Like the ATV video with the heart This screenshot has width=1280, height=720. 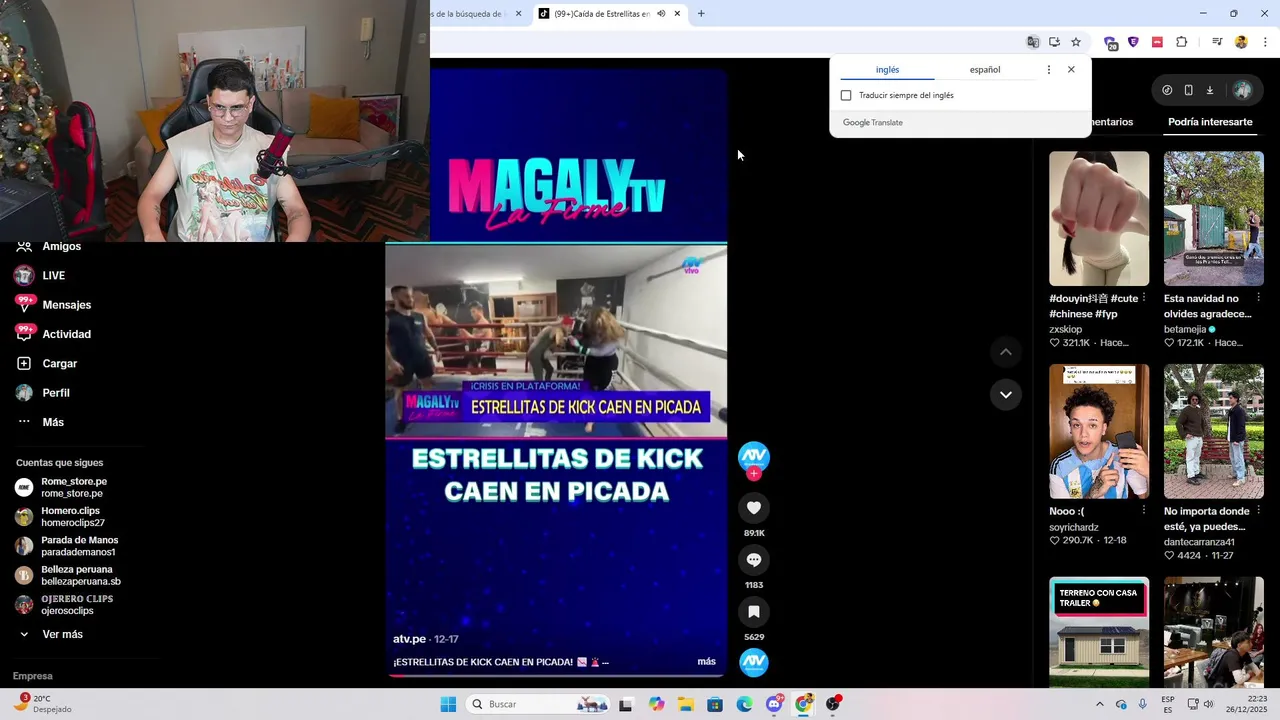754,508
